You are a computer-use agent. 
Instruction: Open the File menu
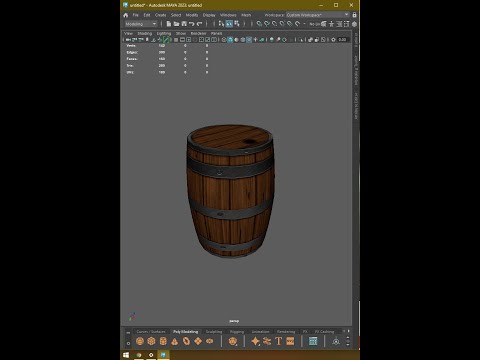(x=135, y=15)
